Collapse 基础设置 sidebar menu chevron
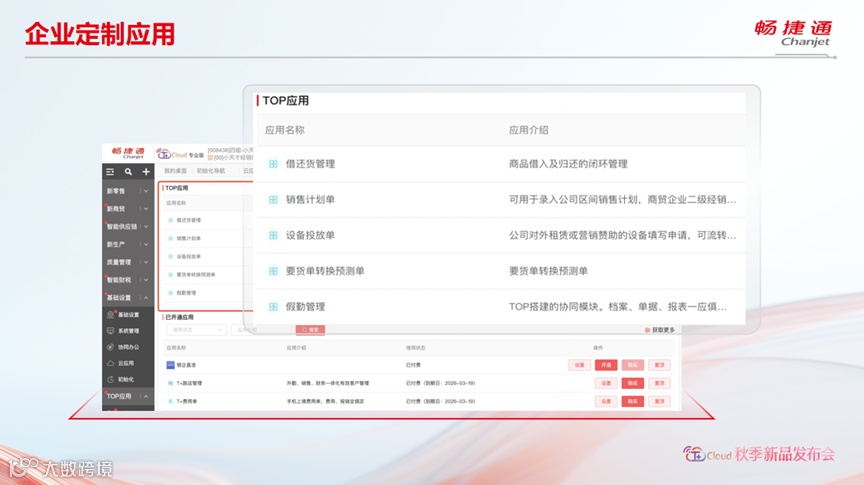This screenshot has height=485, width=864. (146, 298)
